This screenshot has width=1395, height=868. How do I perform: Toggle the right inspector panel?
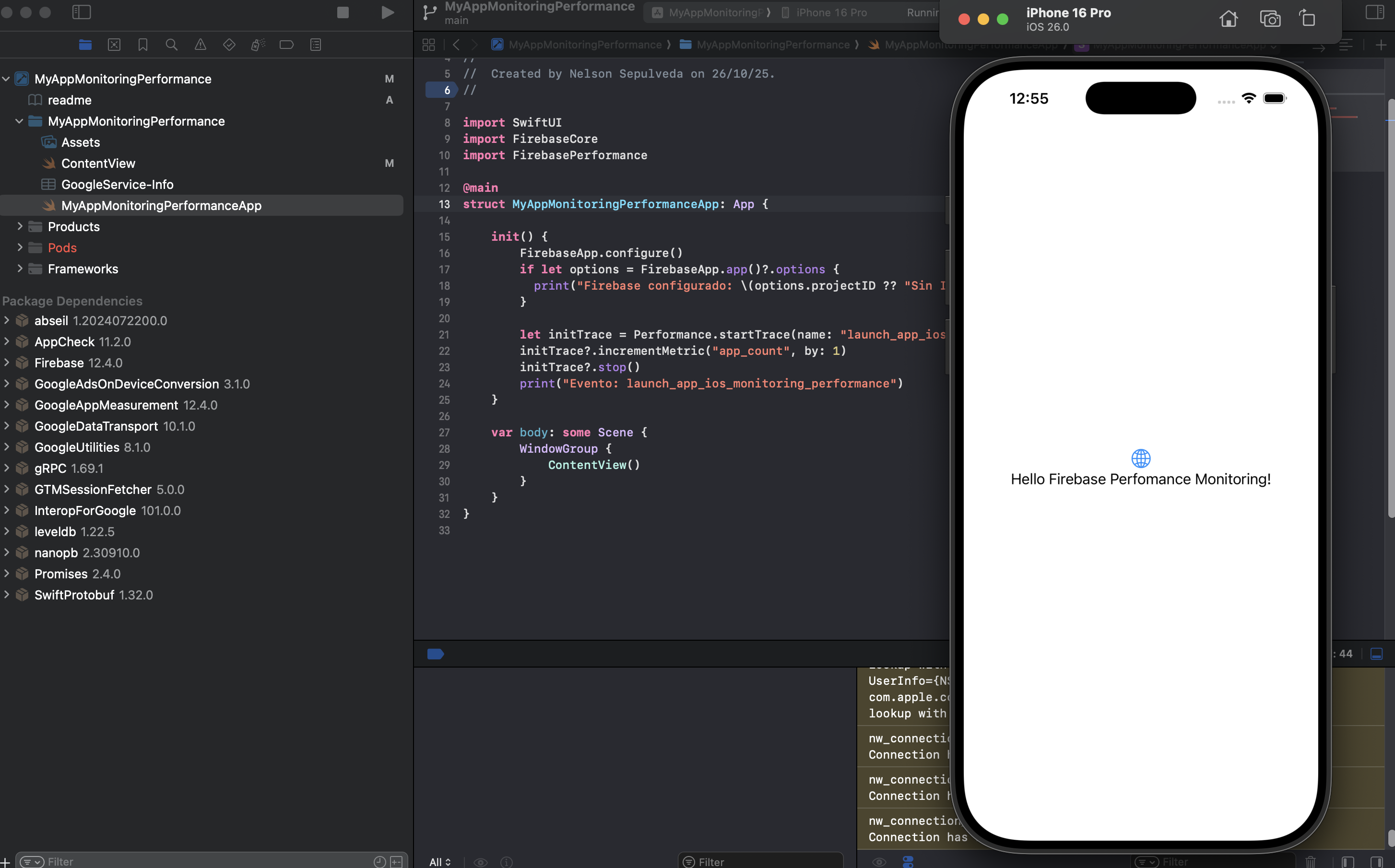[x=1374, y=12]
